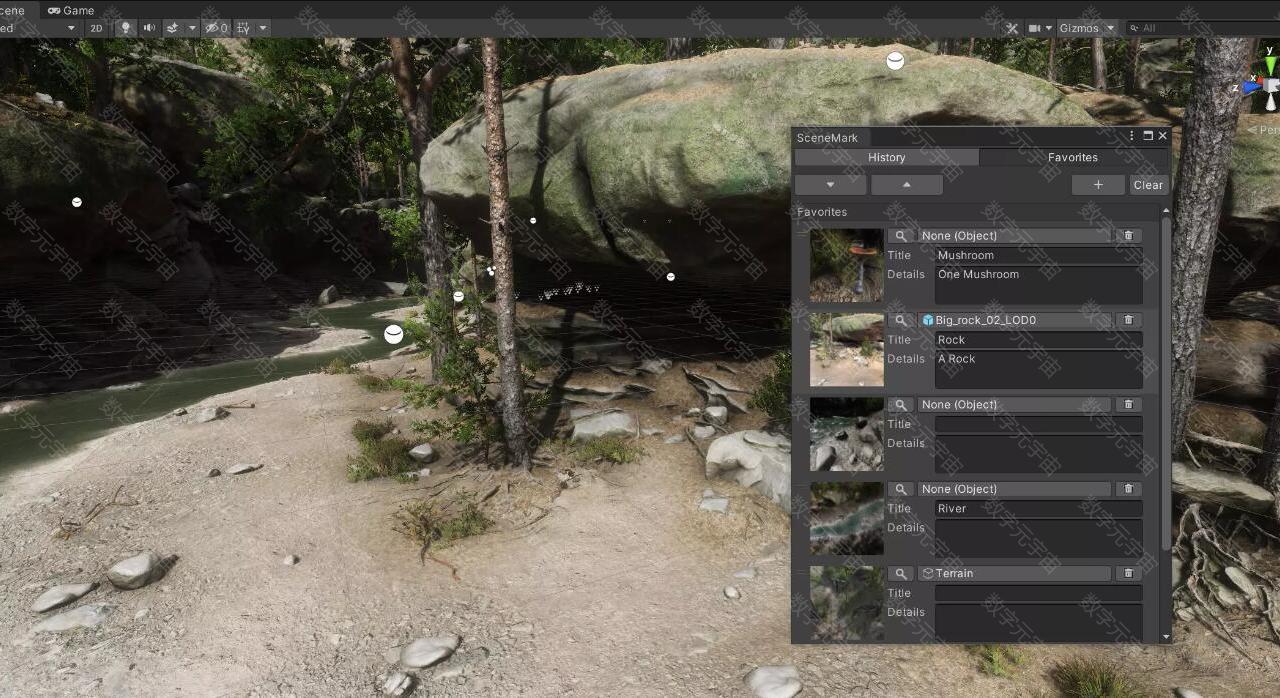Select River favorite thumbnail
1280x698 pixels.
click(847, 519)
